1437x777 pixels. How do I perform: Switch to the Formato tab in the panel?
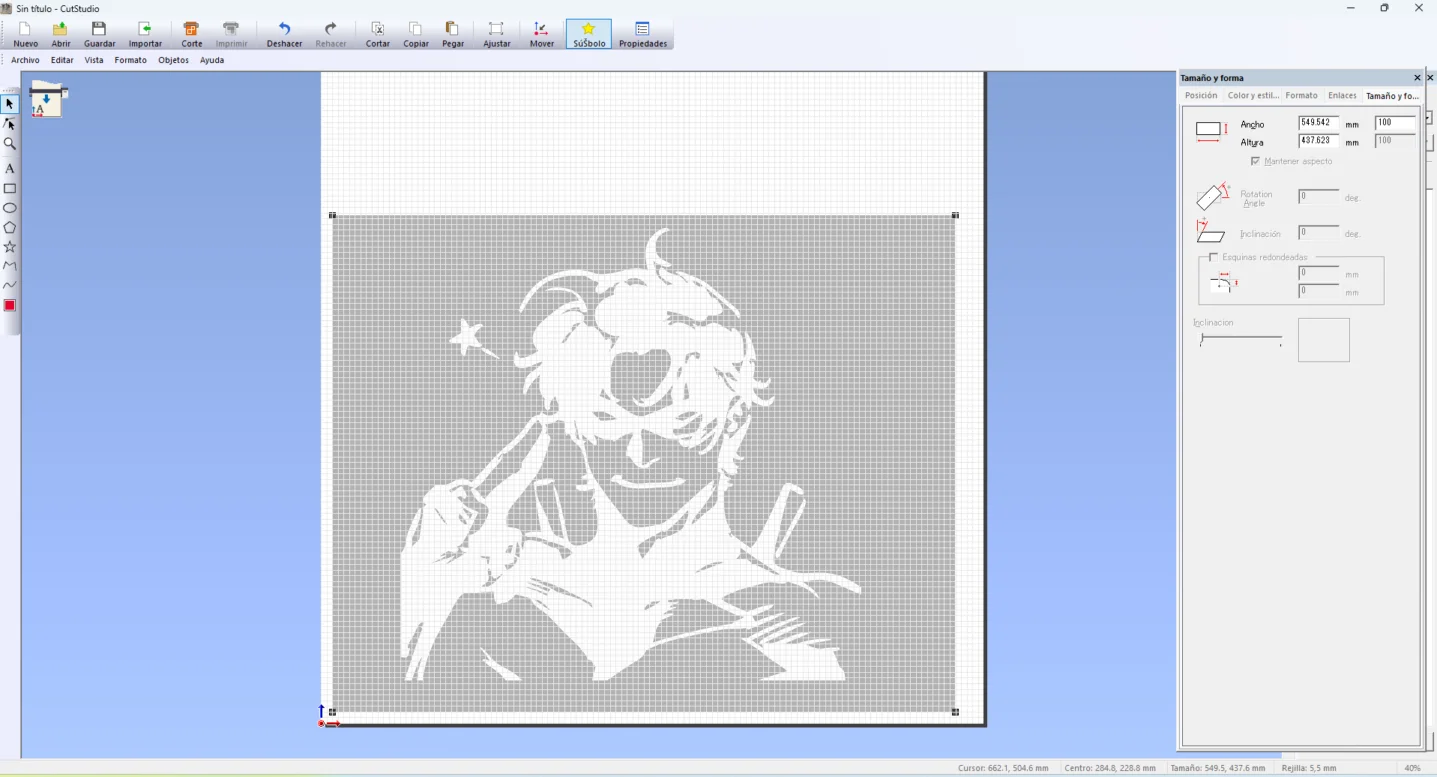[1302, 96]
